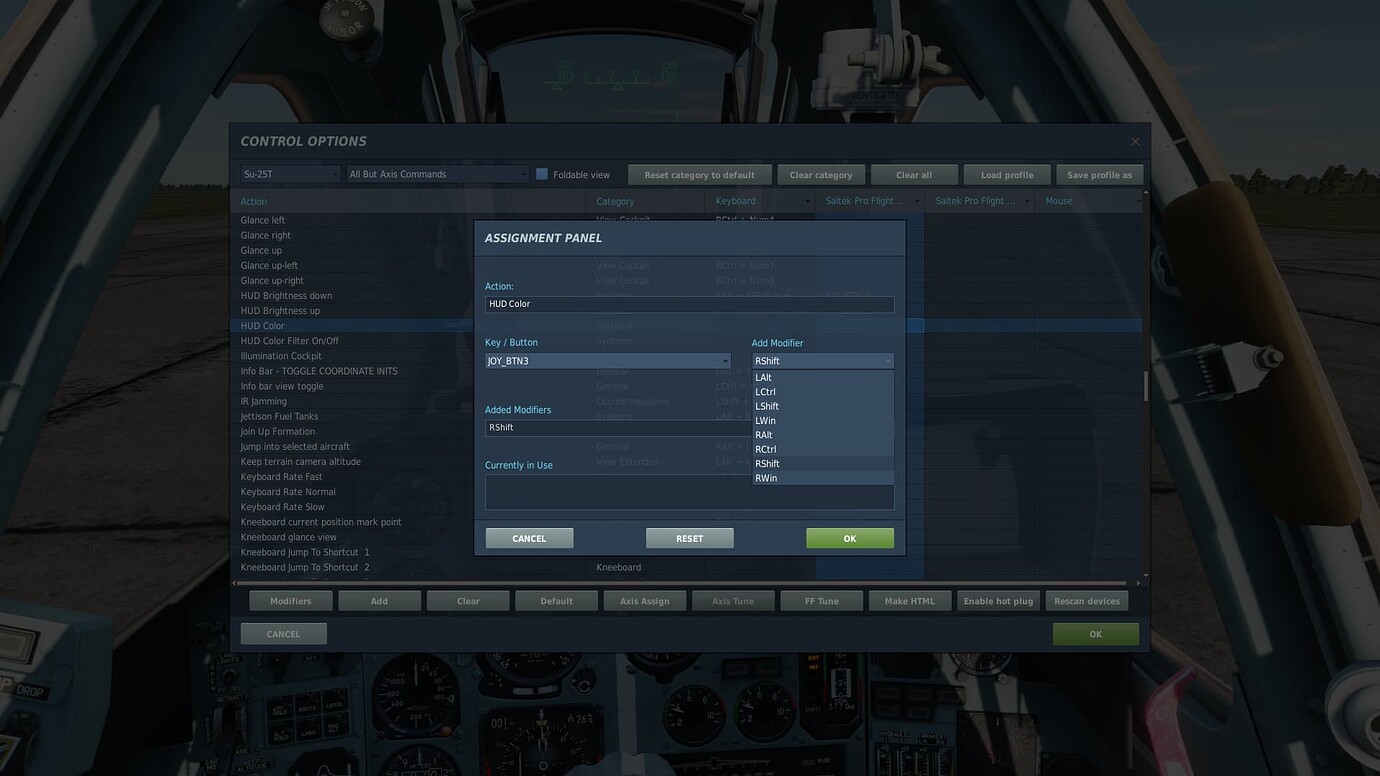
Task: Click the Clear all button
Action: coord(913,173)
